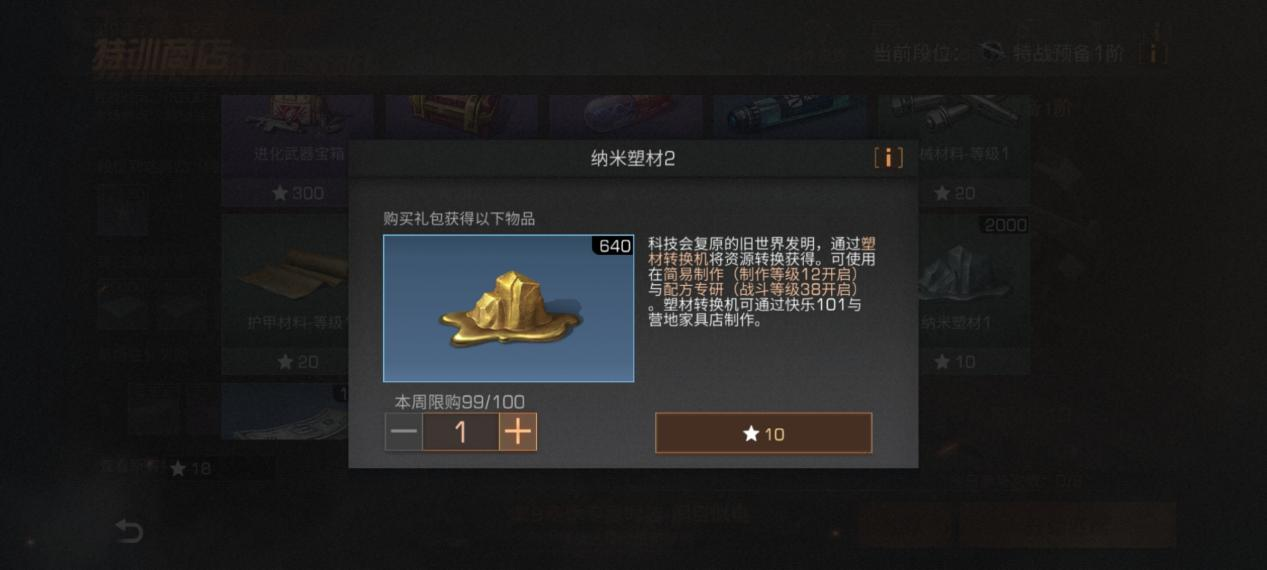
Task: Decrease purchase quantity with the minus button
Action: click(x=404, y=432)
